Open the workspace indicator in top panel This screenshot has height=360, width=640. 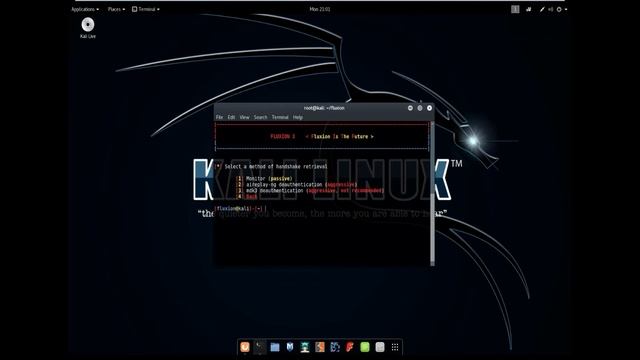515,9
